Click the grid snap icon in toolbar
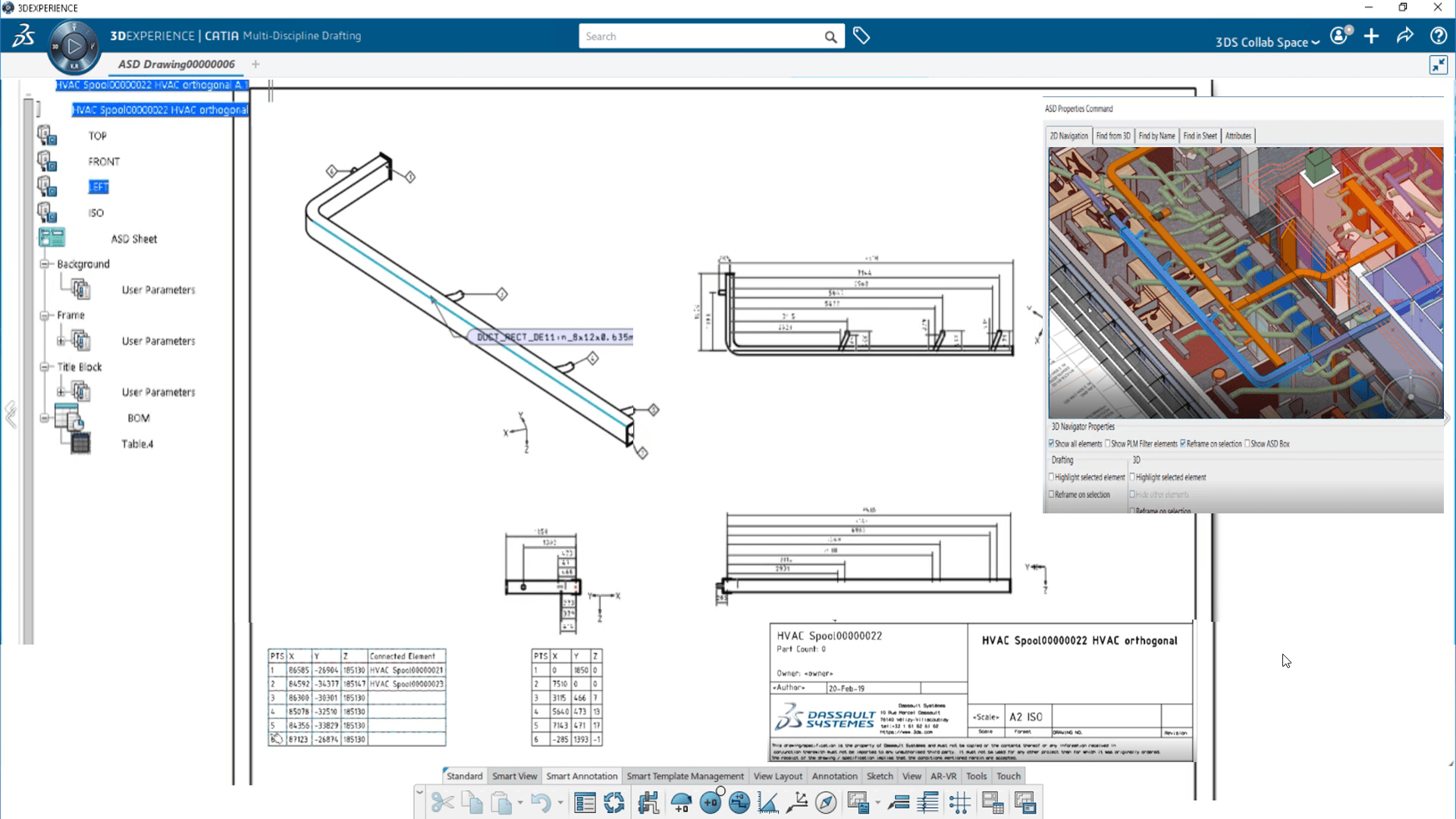 (959, 802)
